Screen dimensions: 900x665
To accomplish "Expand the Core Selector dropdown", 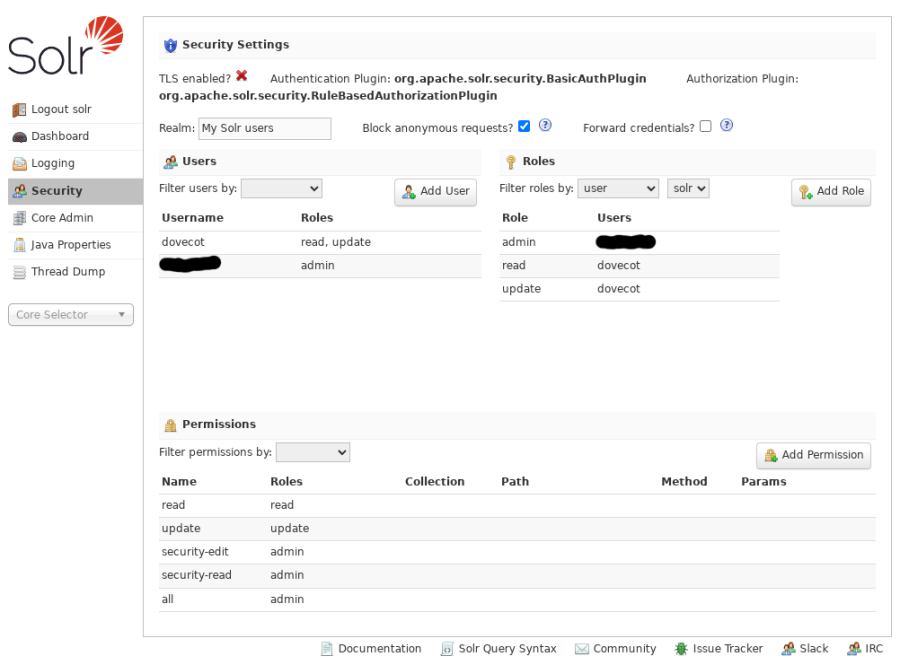I will tap(71, 315).
